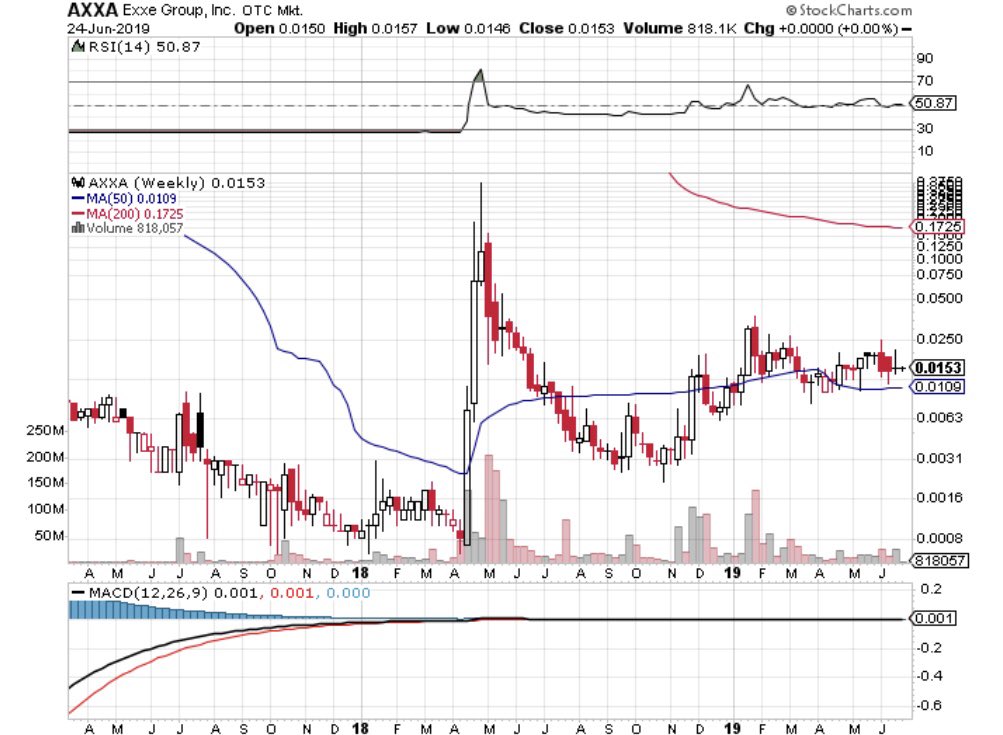Click the 0.0063 price axis label
This screenshot has width=1003, height=735.
[939, 418]
